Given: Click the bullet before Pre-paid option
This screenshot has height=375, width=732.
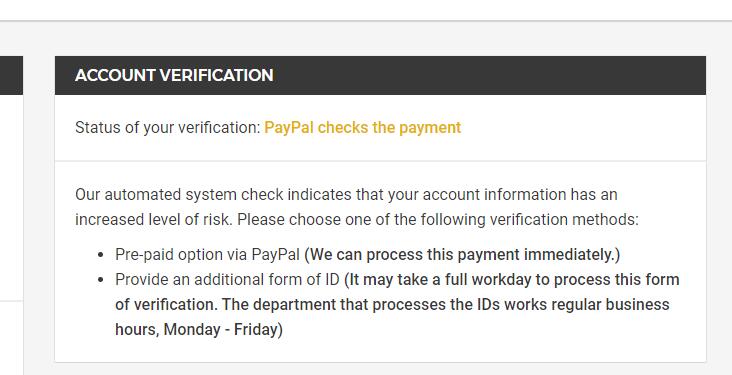Looking at the screenshot, I should point(100,255).
